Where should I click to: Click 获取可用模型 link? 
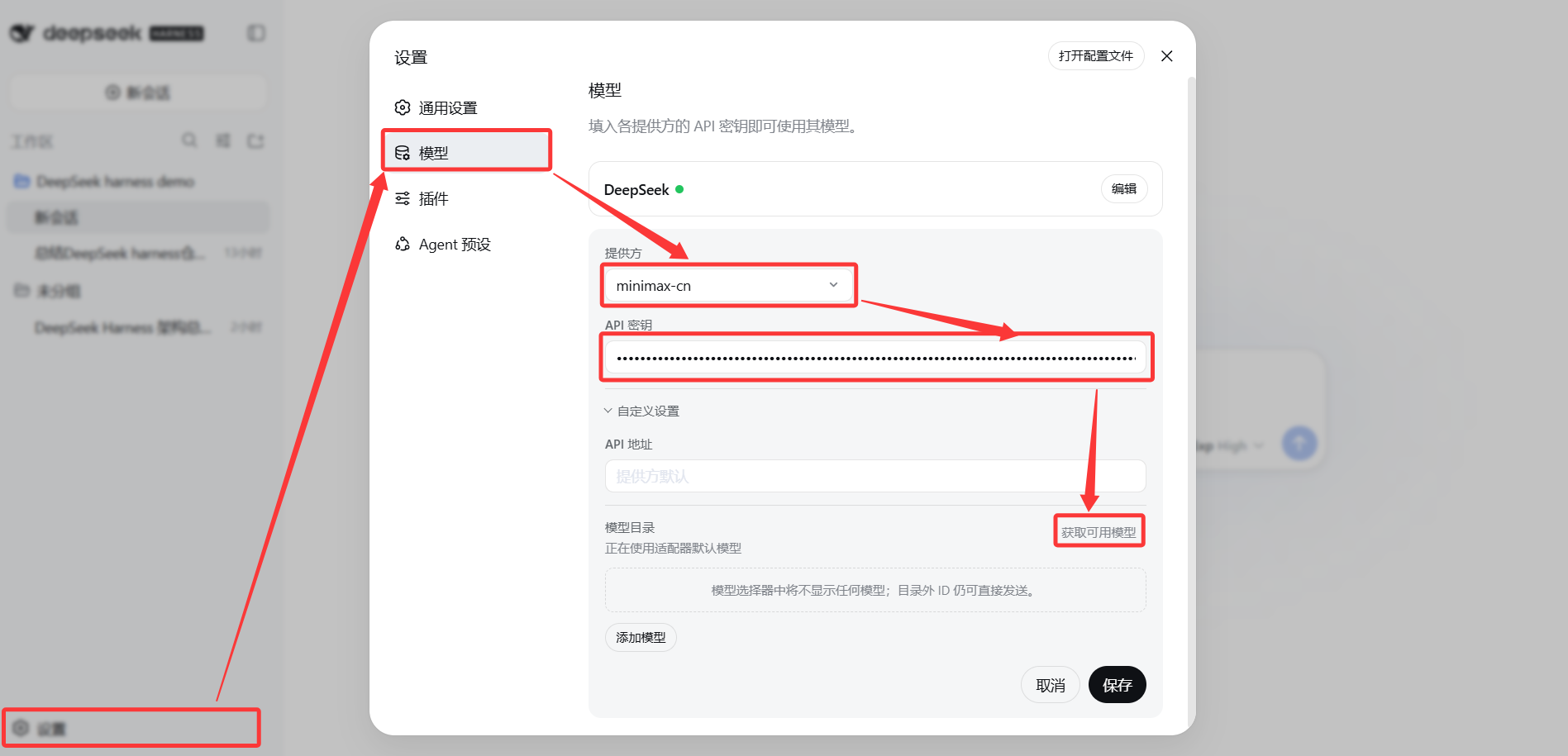[x=1099, y=532]
